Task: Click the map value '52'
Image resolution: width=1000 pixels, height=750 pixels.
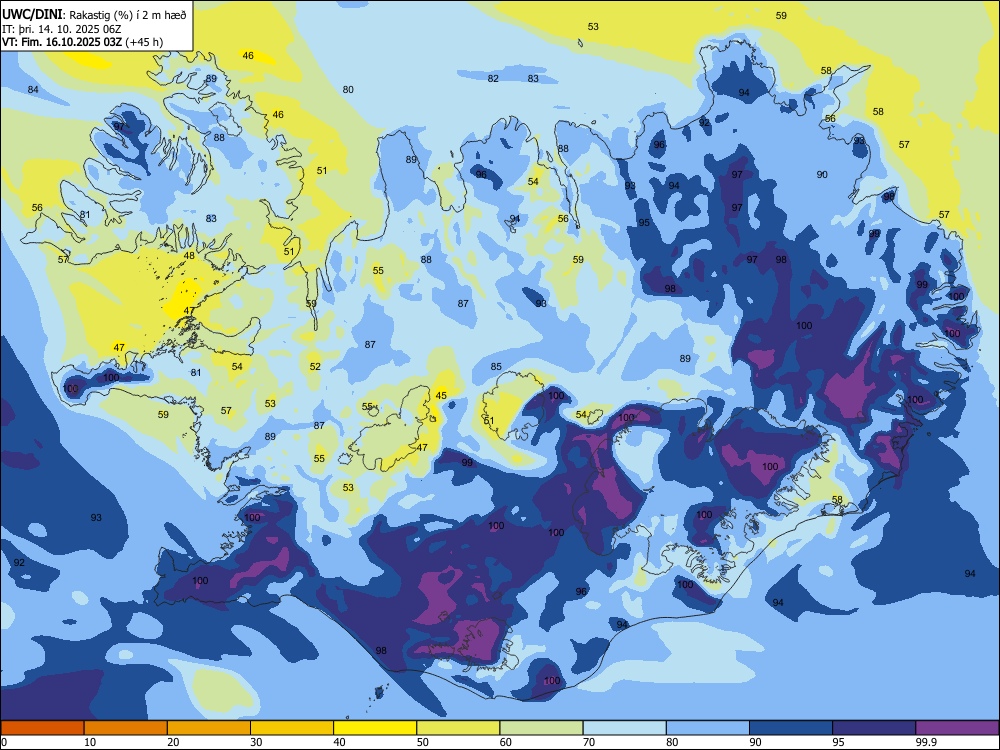Action: (315, 367)
